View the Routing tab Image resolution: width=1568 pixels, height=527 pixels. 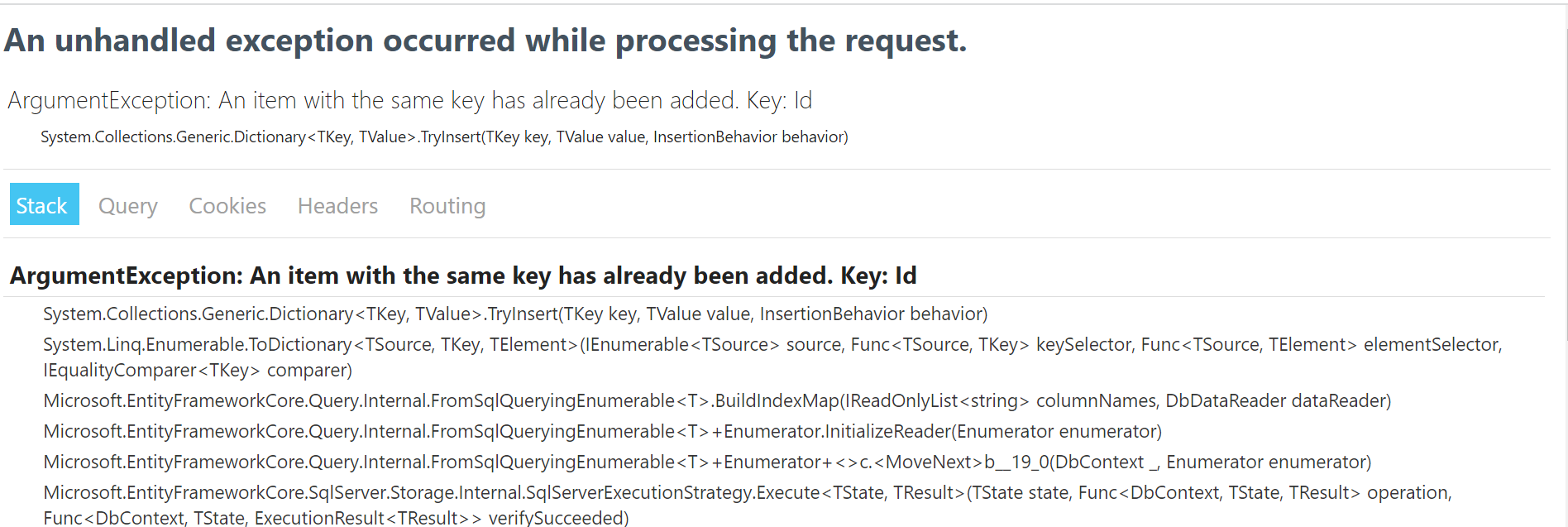coord(447,206)
